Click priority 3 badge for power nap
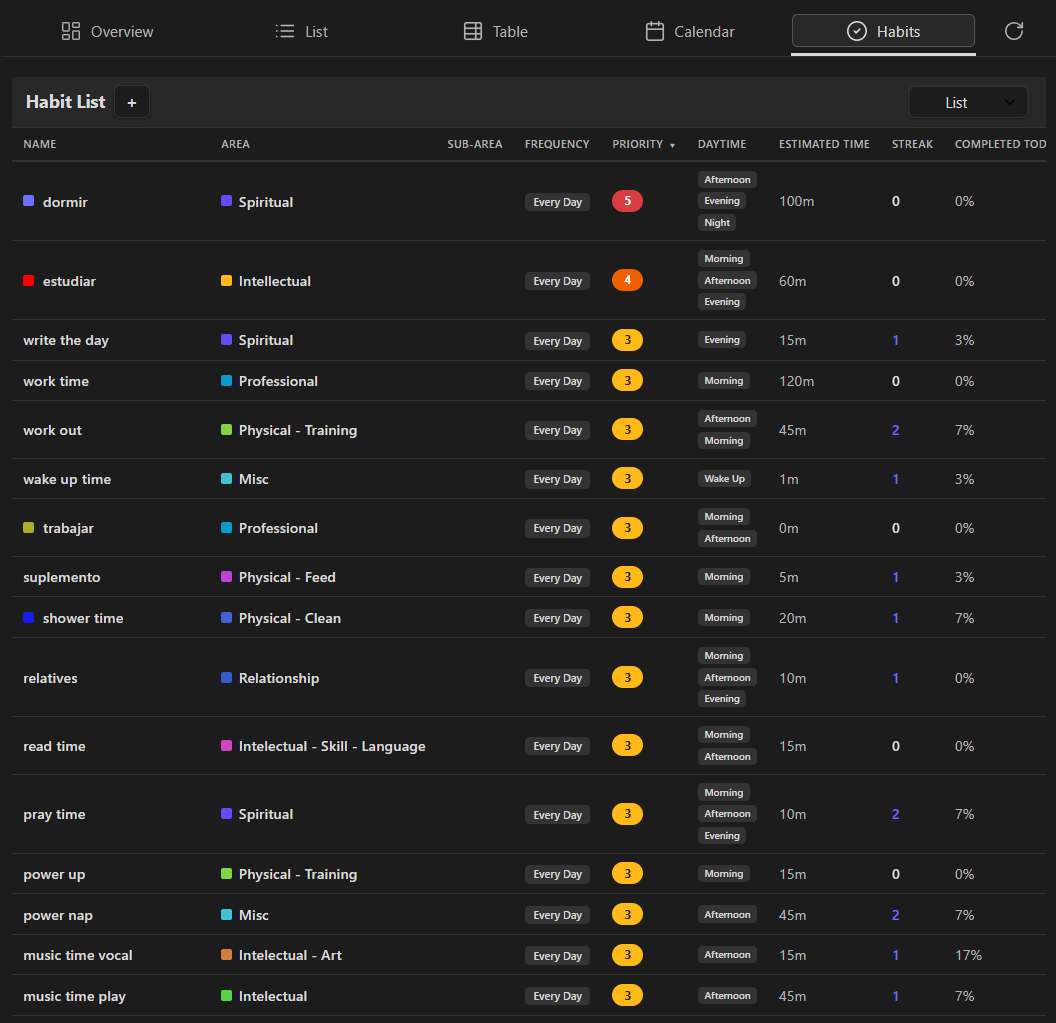The image size is (1056, 1023). click(627, 914)
